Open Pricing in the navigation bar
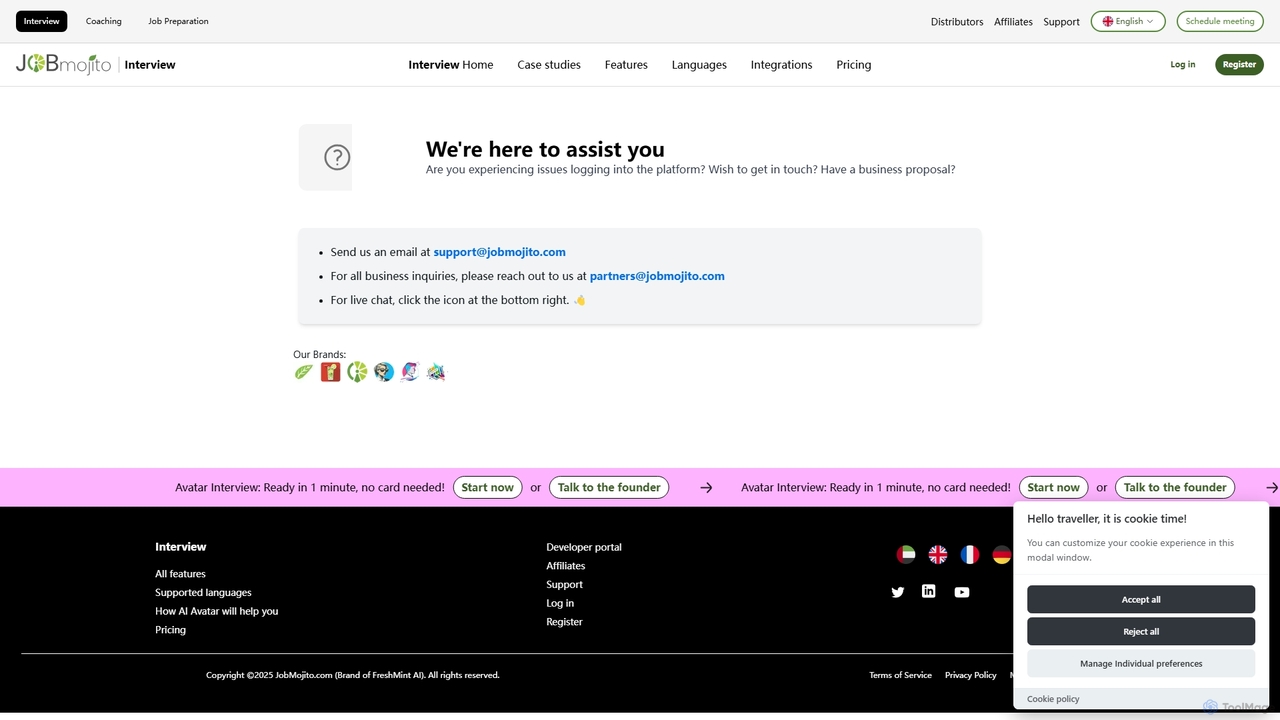Screen dimensions: 1280x720 [x=854, y=65]
